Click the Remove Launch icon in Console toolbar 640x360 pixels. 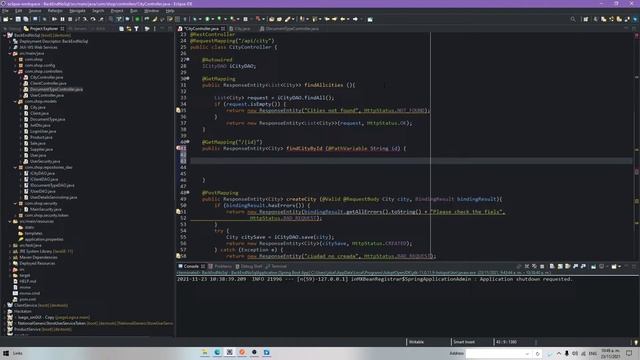coord(527,266)
